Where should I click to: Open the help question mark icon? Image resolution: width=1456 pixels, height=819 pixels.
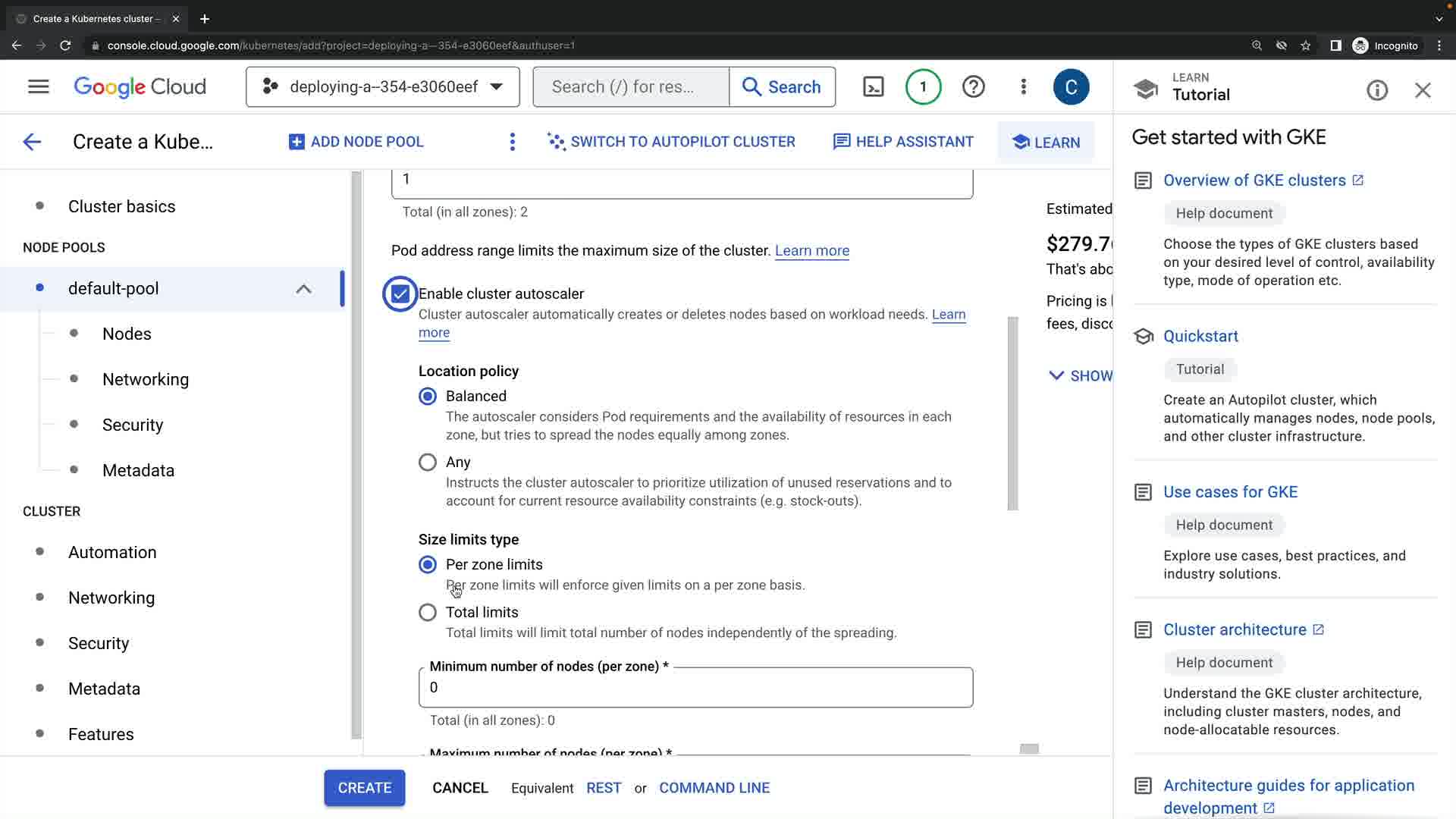pos(973,86)
